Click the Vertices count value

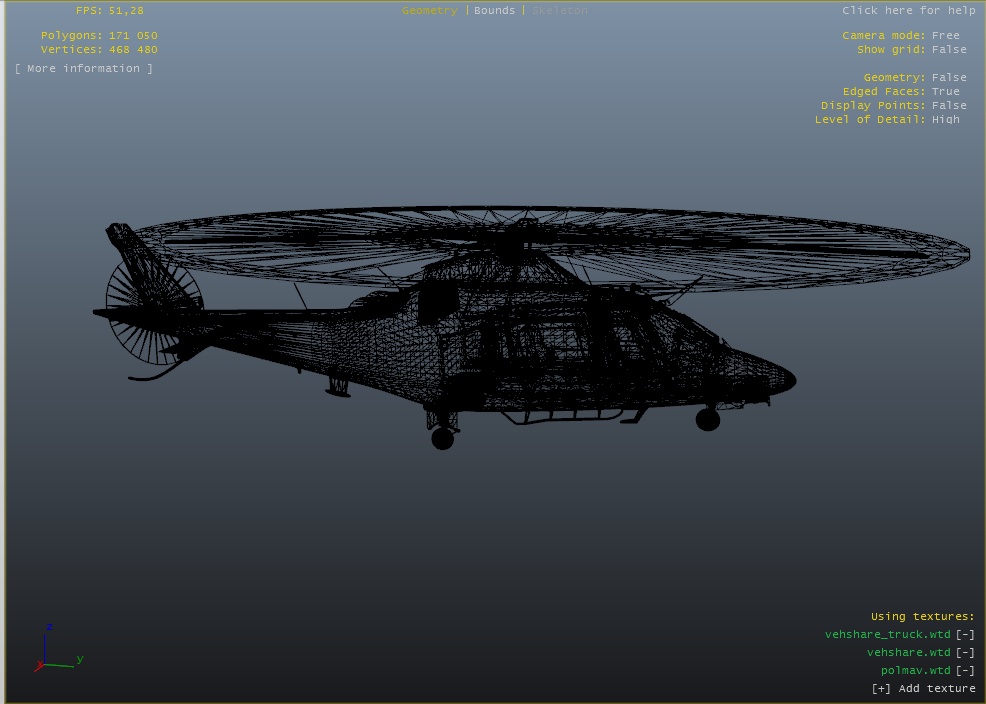tap(133, 50)
